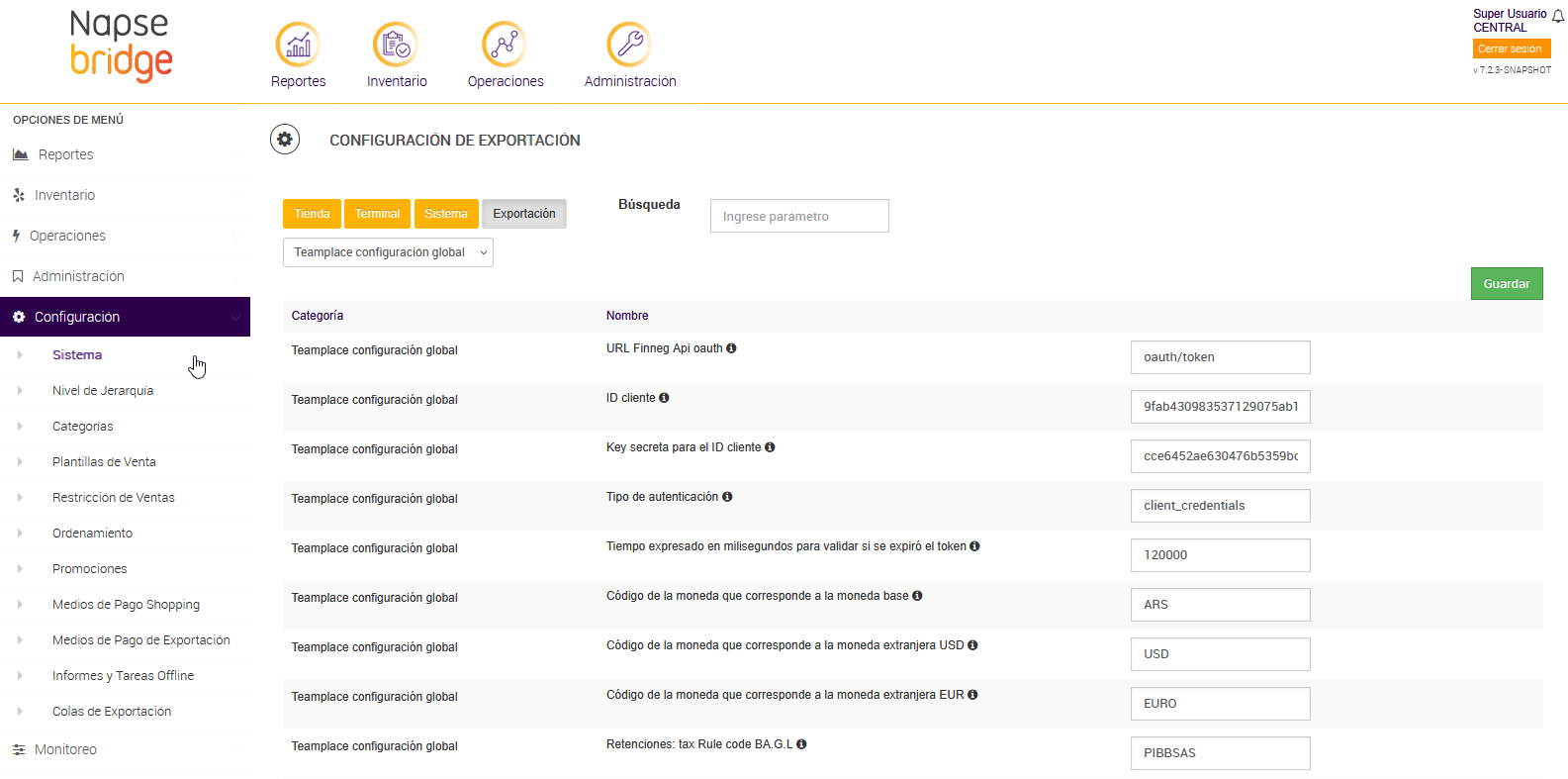Viewport: 1568px width, 779px height.
Task: Open the Inventario clipboard icon
Action: (x=396, y=45)
